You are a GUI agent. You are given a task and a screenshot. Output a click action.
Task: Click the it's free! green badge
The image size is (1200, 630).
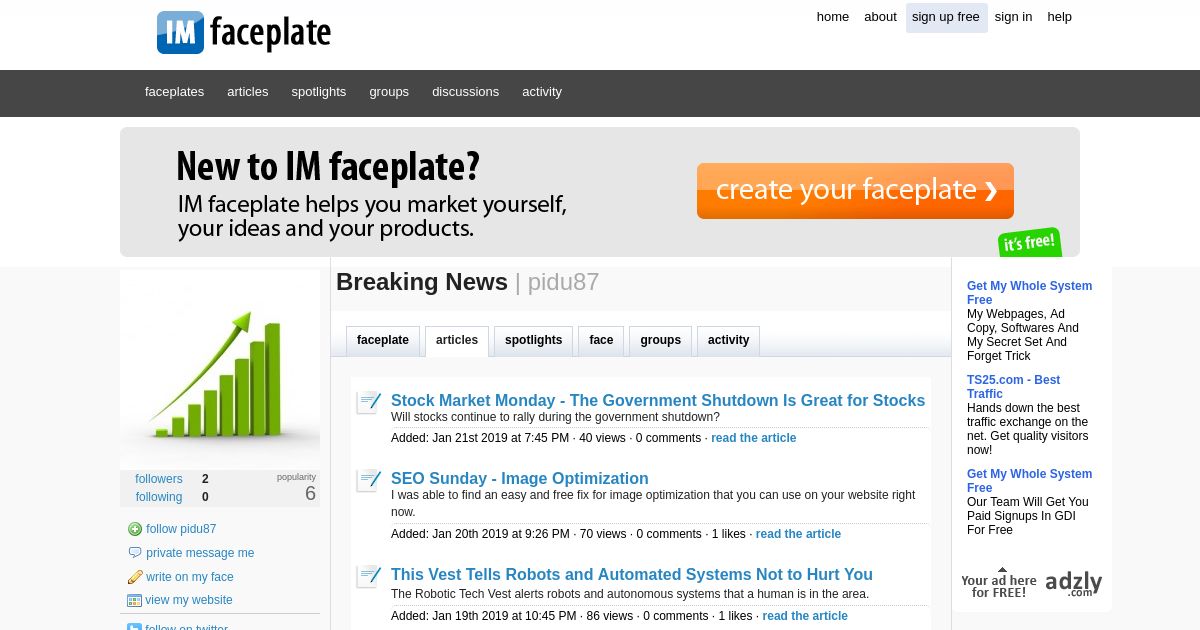(x=1030, y=243)
